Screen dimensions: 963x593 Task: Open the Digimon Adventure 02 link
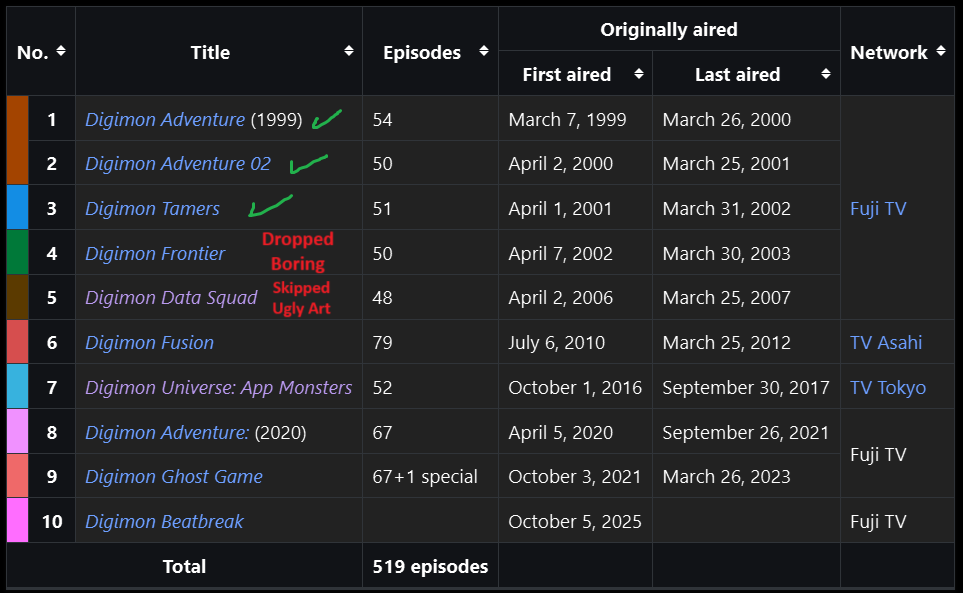178,163
